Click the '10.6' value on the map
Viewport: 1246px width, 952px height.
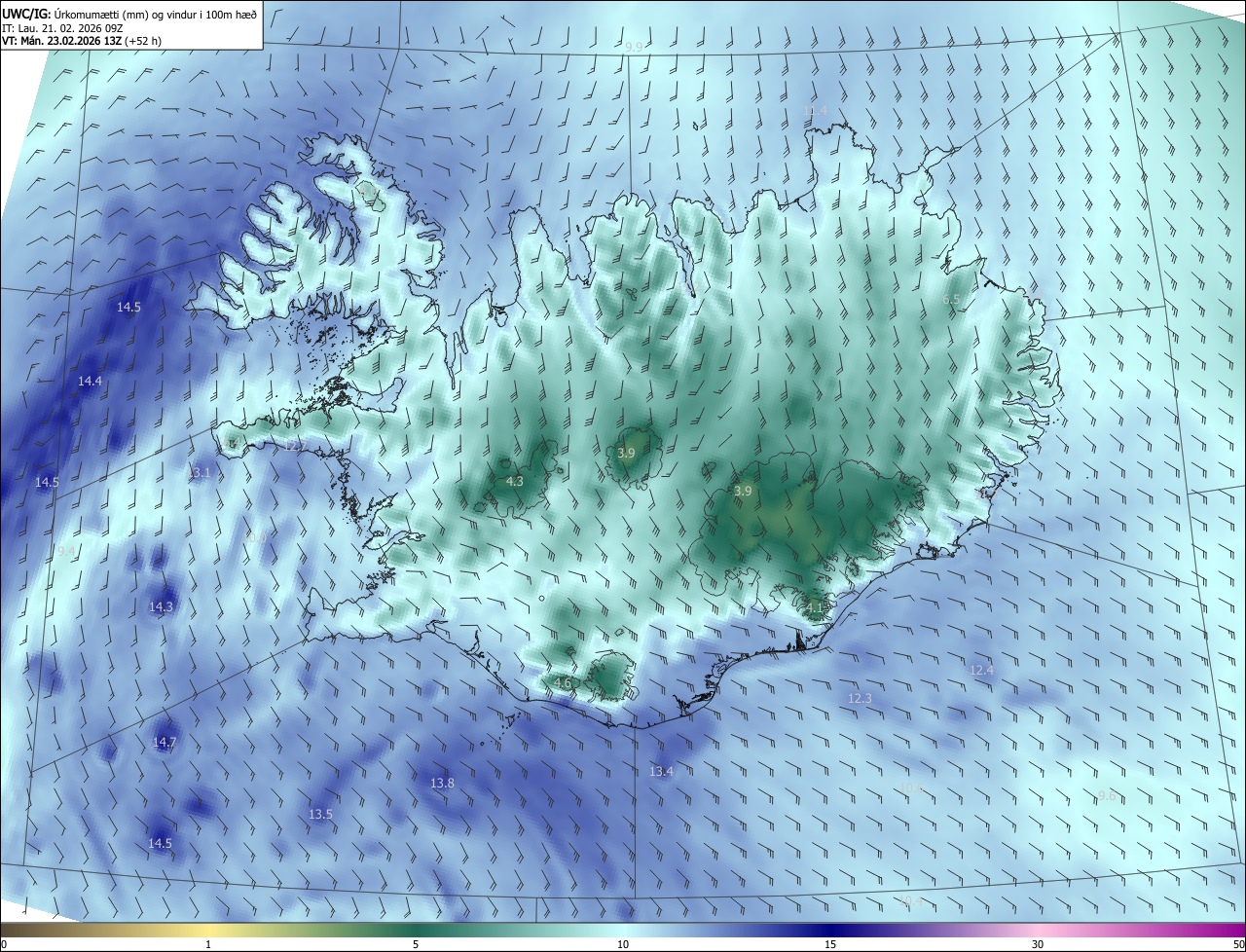click(910, 787)
